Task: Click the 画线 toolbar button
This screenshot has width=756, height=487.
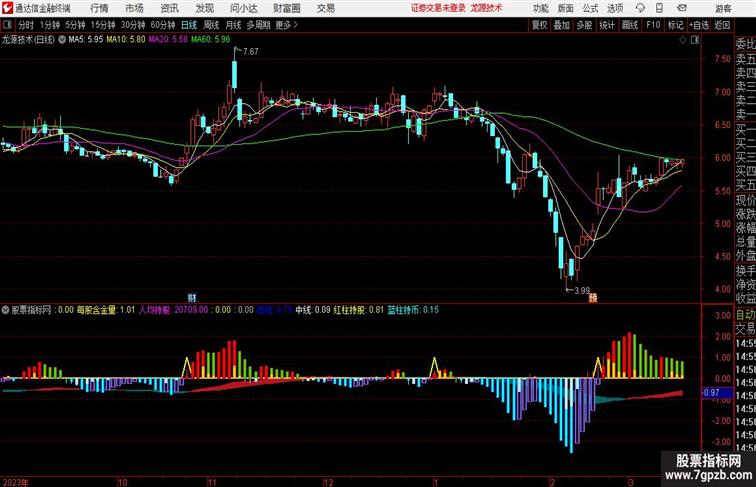Action: point(630,25)
